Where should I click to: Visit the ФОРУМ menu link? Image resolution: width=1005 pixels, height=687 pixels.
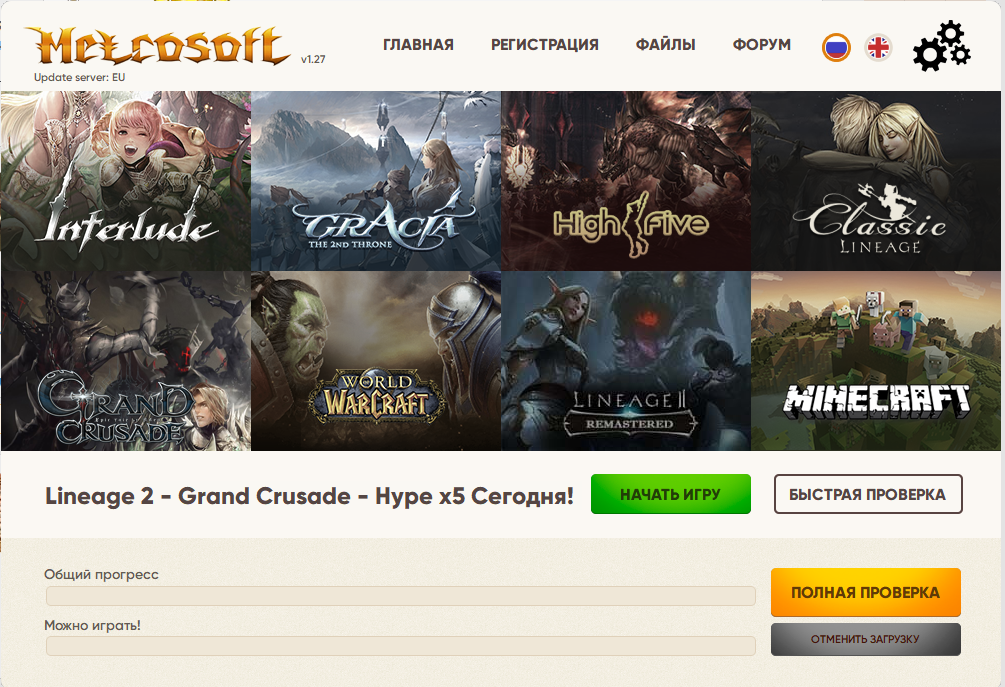761,45
